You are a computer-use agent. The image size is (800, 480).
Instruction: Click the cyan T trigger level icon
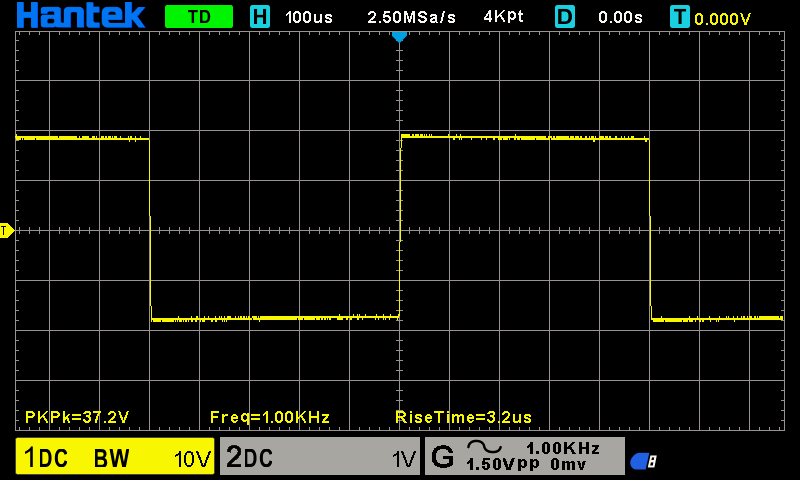tap(680, 17)
